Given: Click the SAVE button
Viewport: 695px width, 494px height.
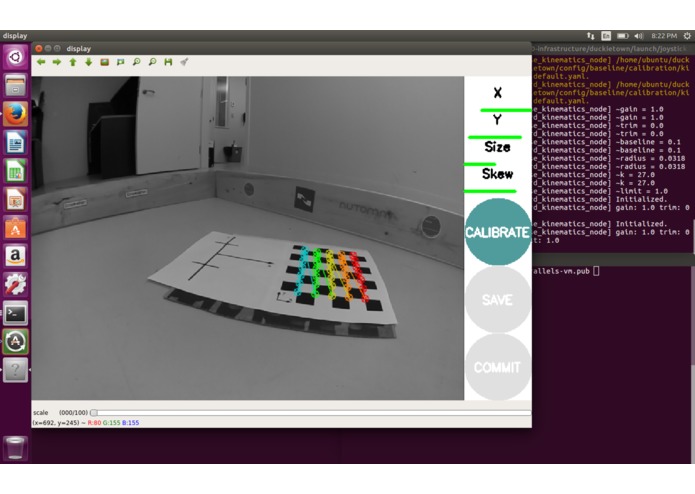Looking at the screenshot, I should 498,300.
